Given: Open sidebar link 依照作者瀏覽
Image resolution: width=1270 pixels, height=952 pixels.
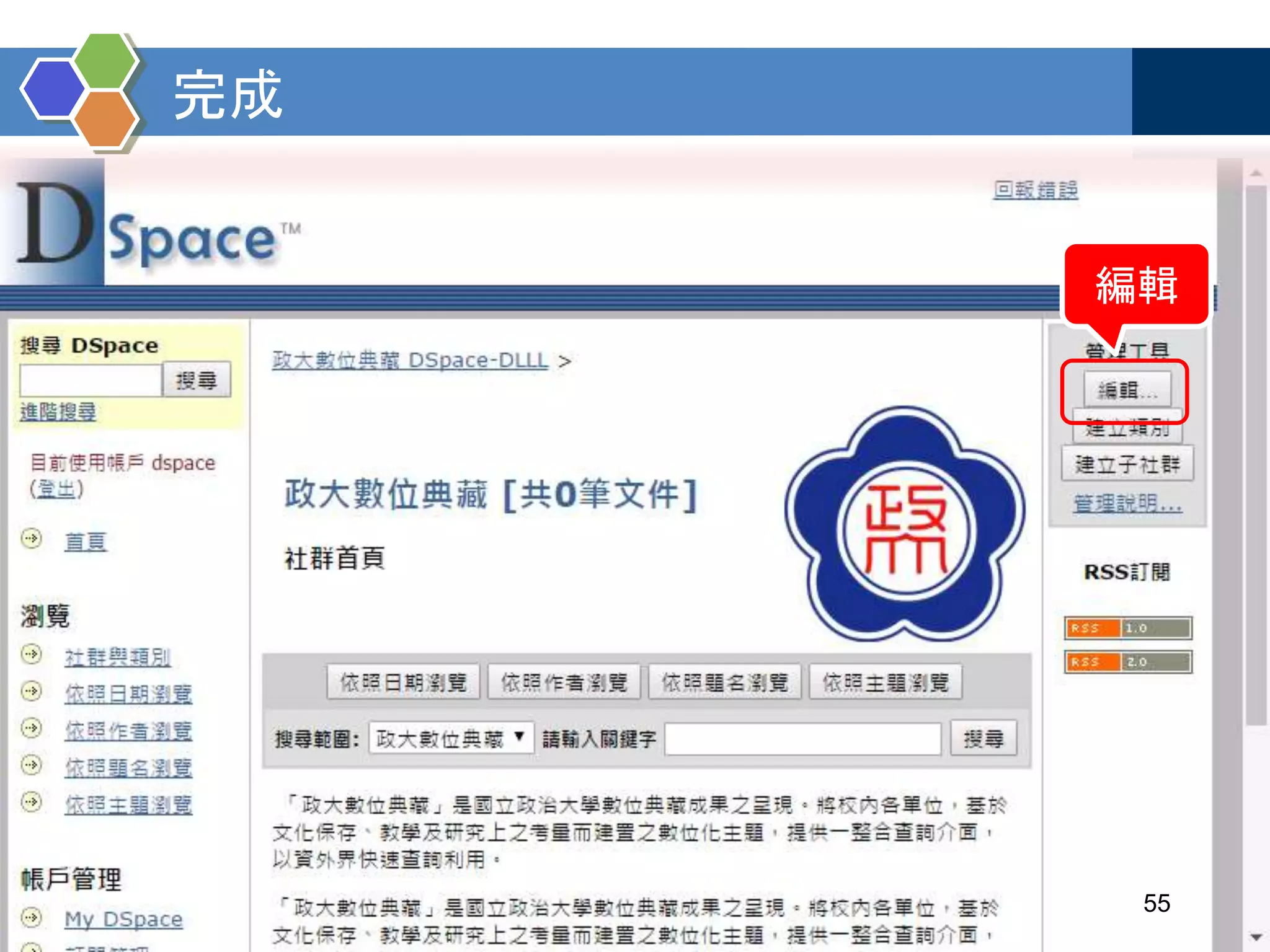Looking at the screenshot, I should click(x=128, y=731).
